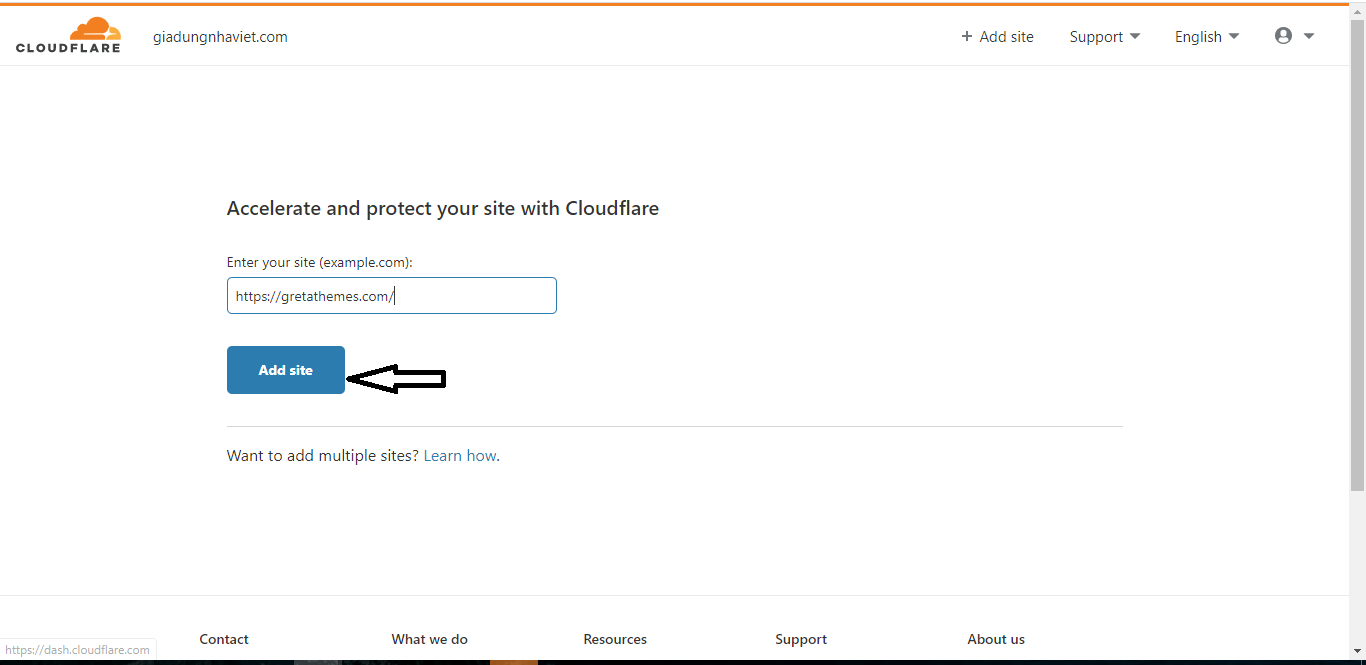1366x665 pixels.
Task: Click the About us footer heading
Action: click(x=996, y=639)
